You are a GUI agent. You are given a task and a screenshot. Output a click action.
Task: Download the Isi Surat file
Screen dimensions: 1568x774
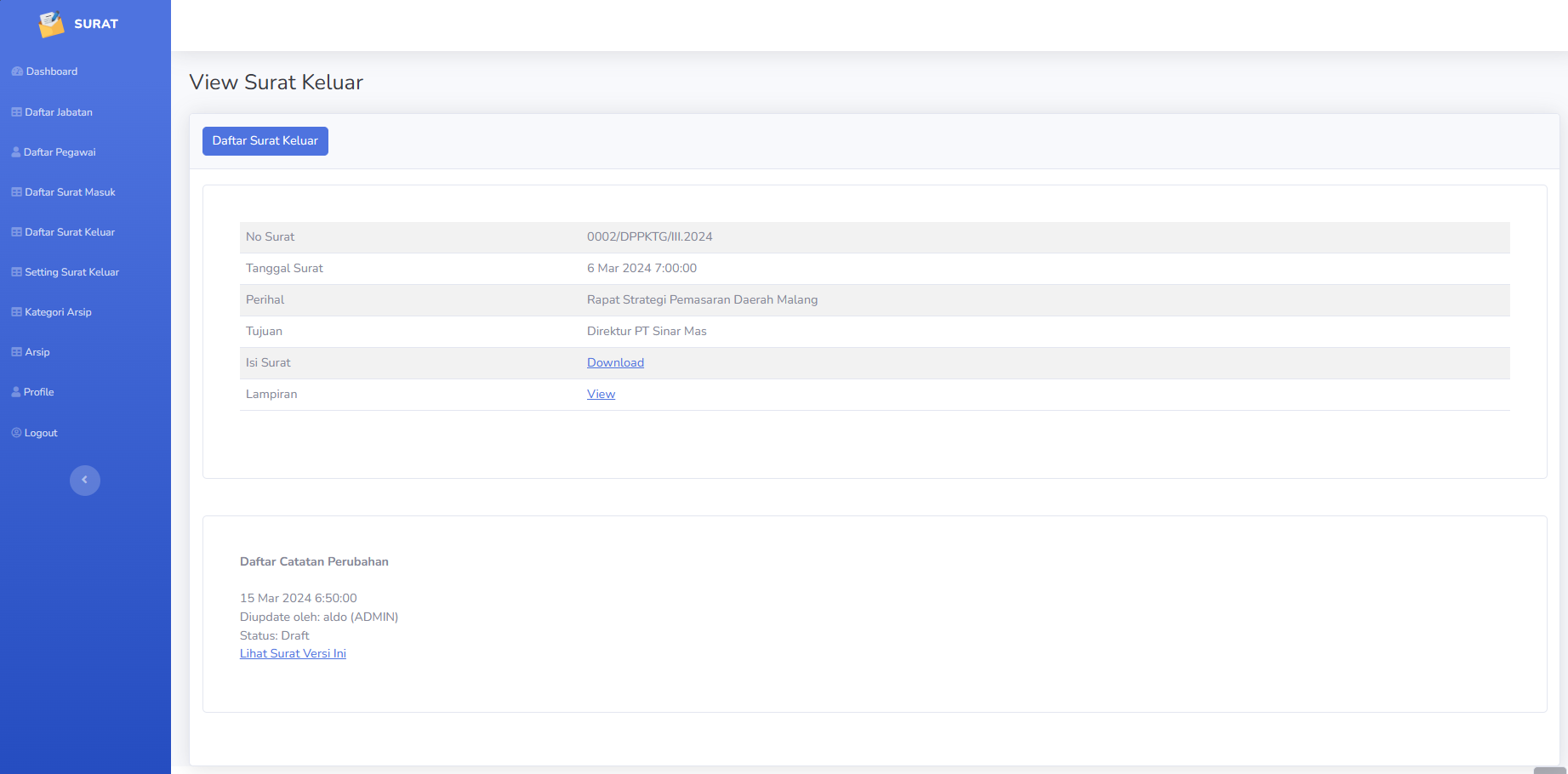[615, 362]
